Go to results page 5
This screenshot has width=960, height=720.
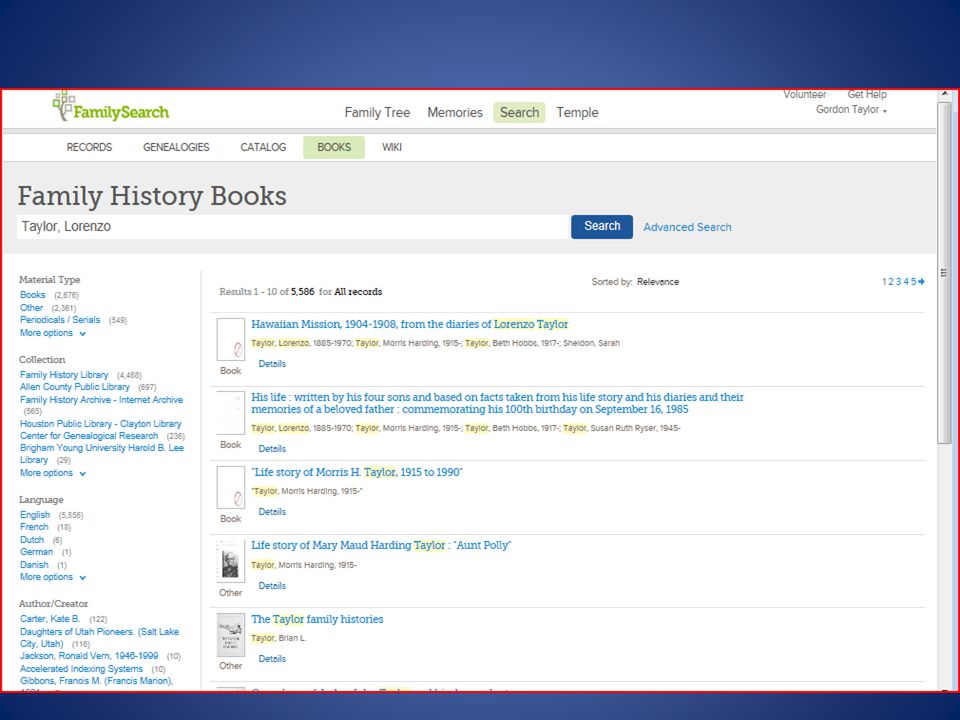click(913, 282)
